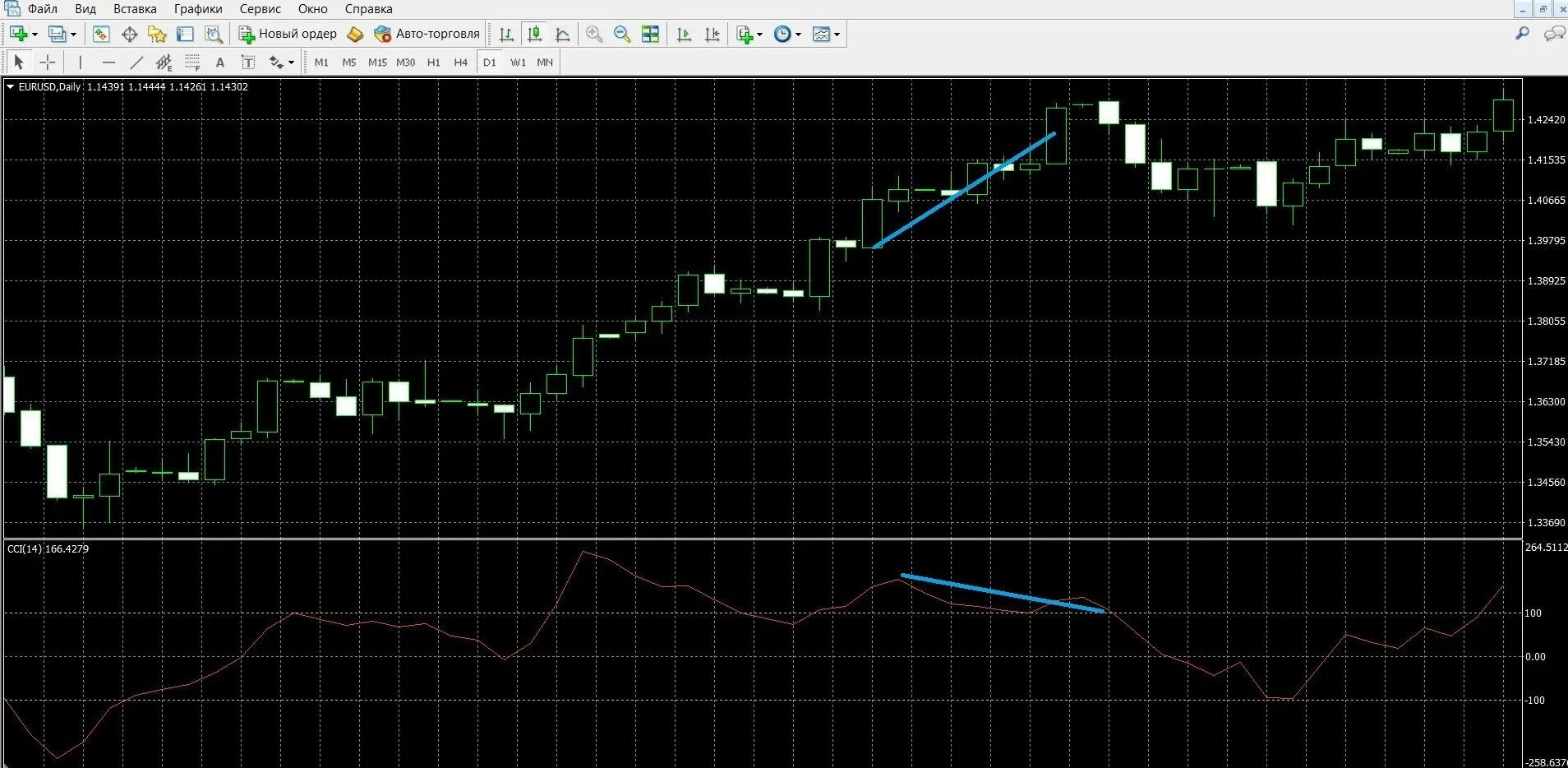Switch to the M15 timeframe
Screen dimensions: 1568x768
click(377, 62)
